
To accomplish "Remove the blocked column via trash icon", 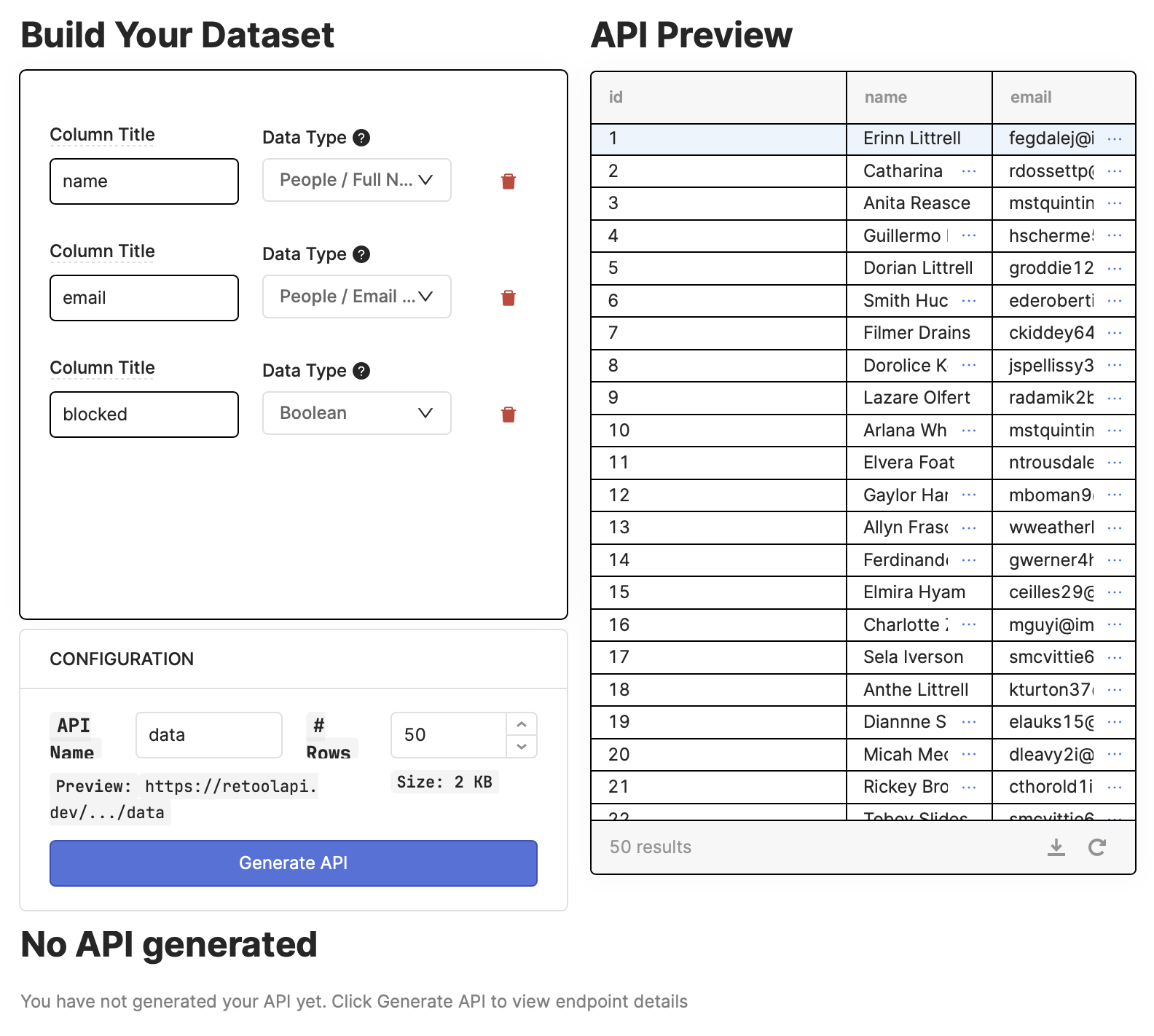I will point(509,415).
